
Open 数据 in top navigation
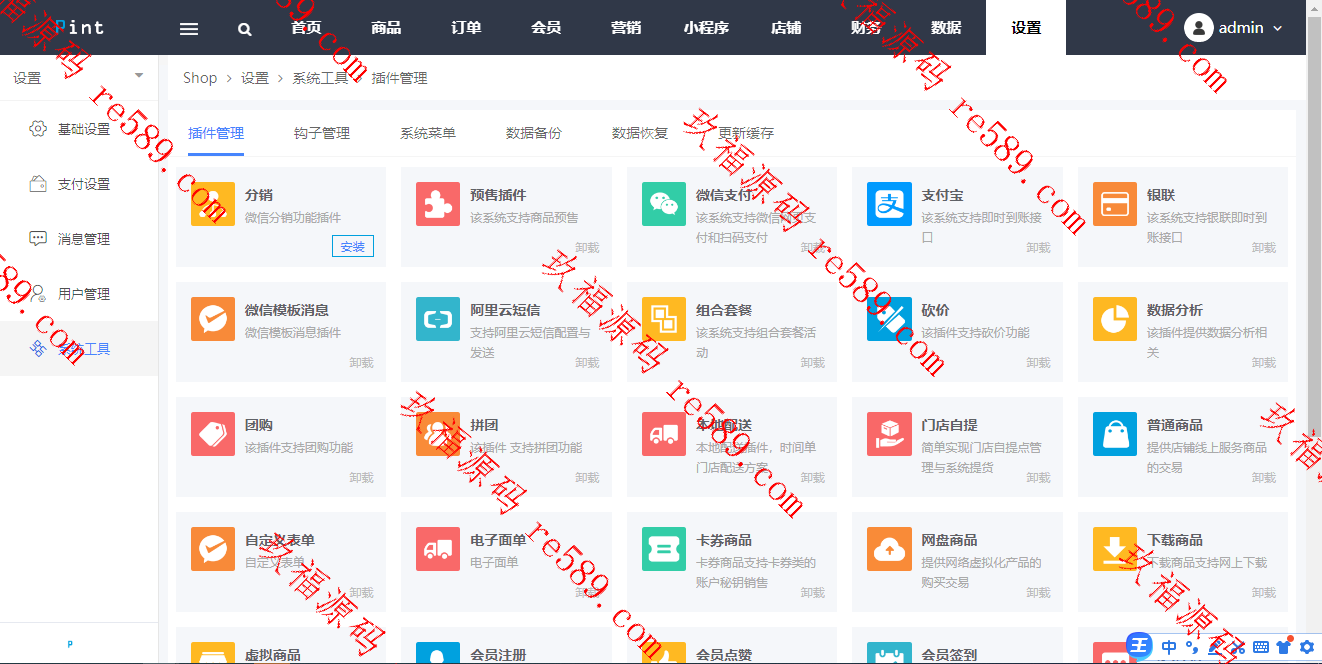(946, 28)
